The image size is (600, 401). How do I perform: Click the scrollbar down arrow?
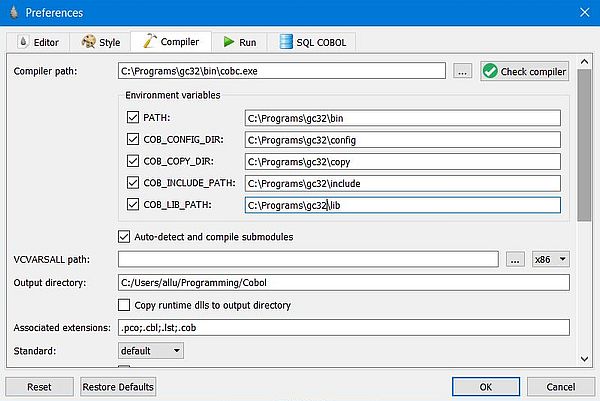click(x=584, y=359)
